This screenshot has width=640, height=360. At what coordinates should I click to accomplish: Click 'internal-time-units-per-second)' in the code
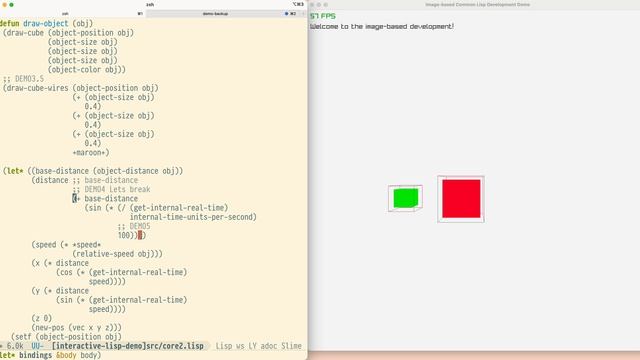pos(193,217)
